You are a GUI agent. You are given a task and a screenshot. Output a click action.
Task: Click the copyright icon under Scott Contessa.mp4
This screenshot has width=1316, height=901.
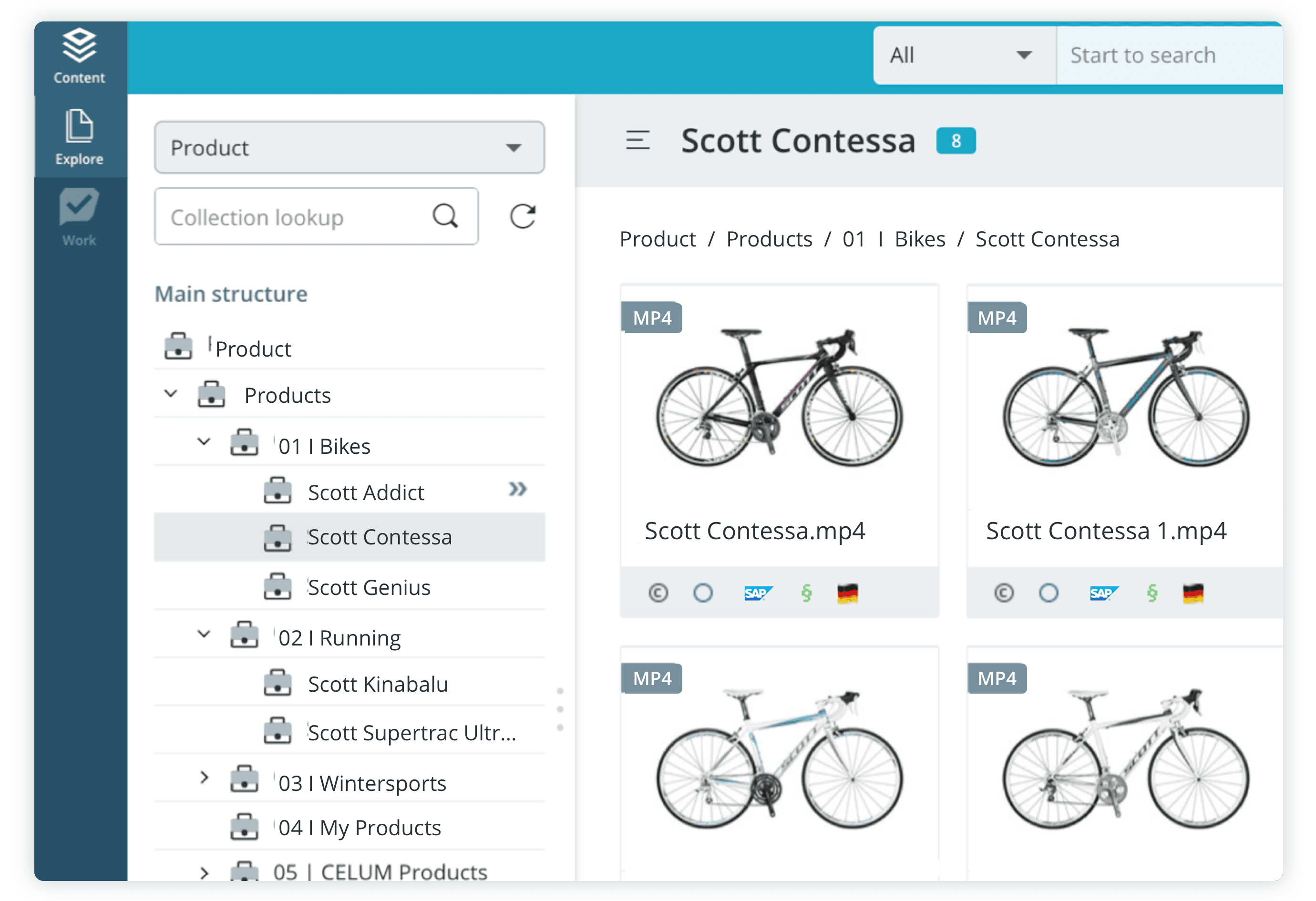658,593
